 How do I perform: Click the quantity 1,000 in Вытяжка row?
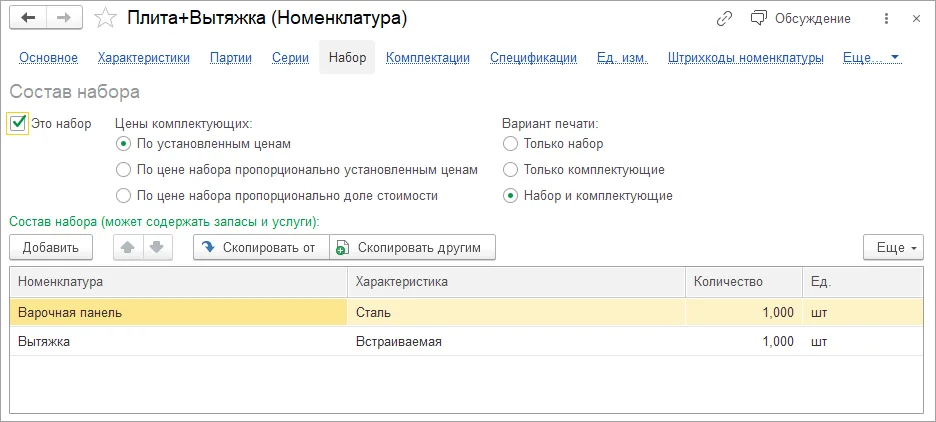click(744, 341)
